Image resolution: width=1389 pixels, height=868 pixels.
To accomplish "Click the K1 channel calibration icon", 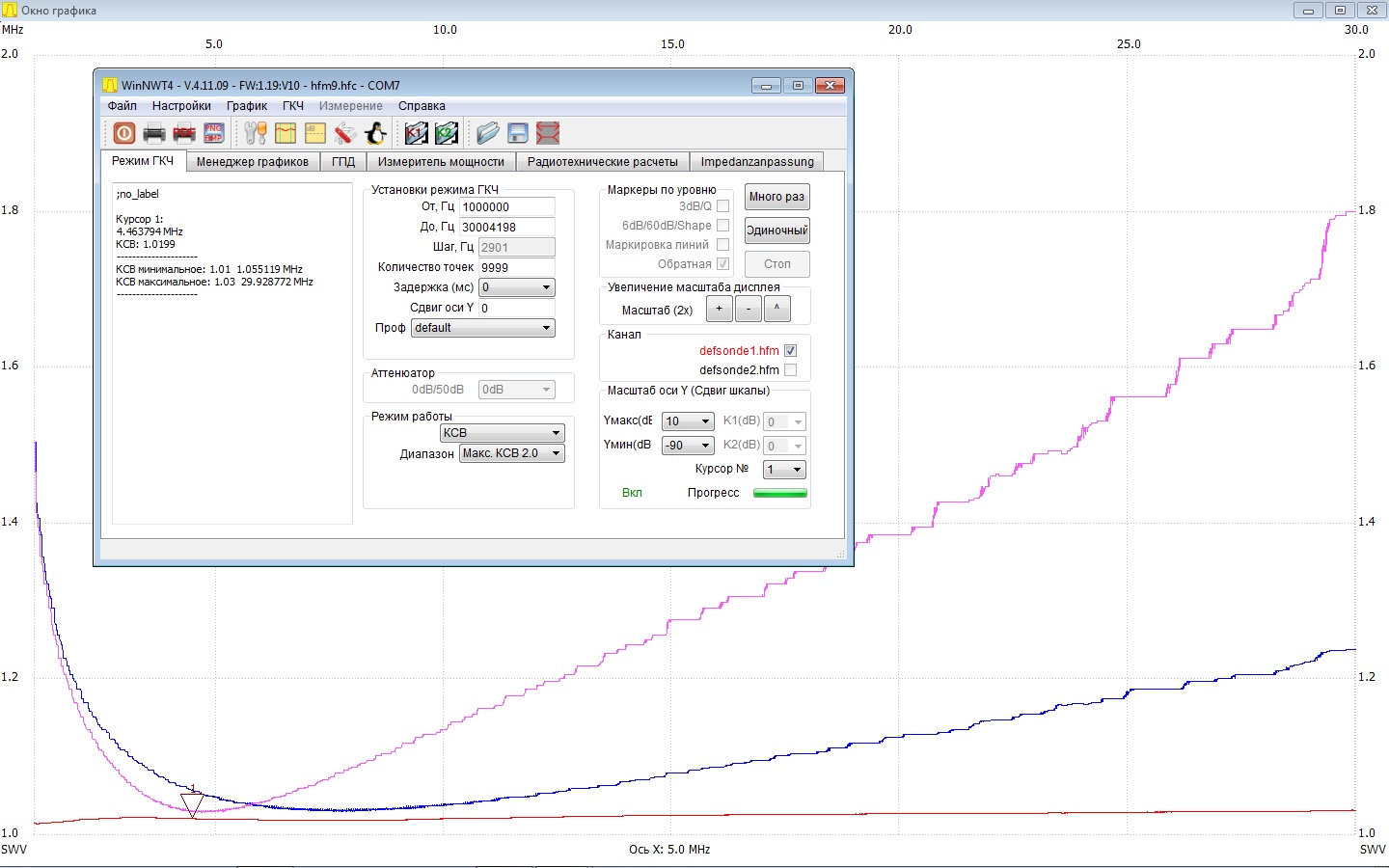I will (417, 133).
